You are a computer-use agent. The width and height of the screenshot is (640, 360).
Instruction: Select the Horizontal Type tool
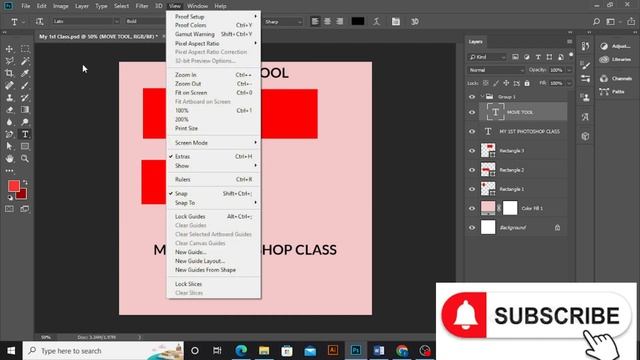[25, 134]
